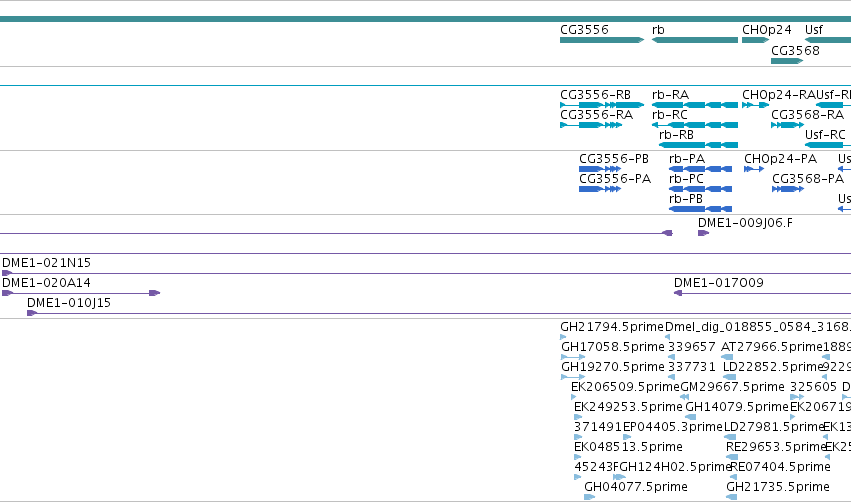
Task: Click the CHOp24 gene arrow
Action: tap(755, 40)
